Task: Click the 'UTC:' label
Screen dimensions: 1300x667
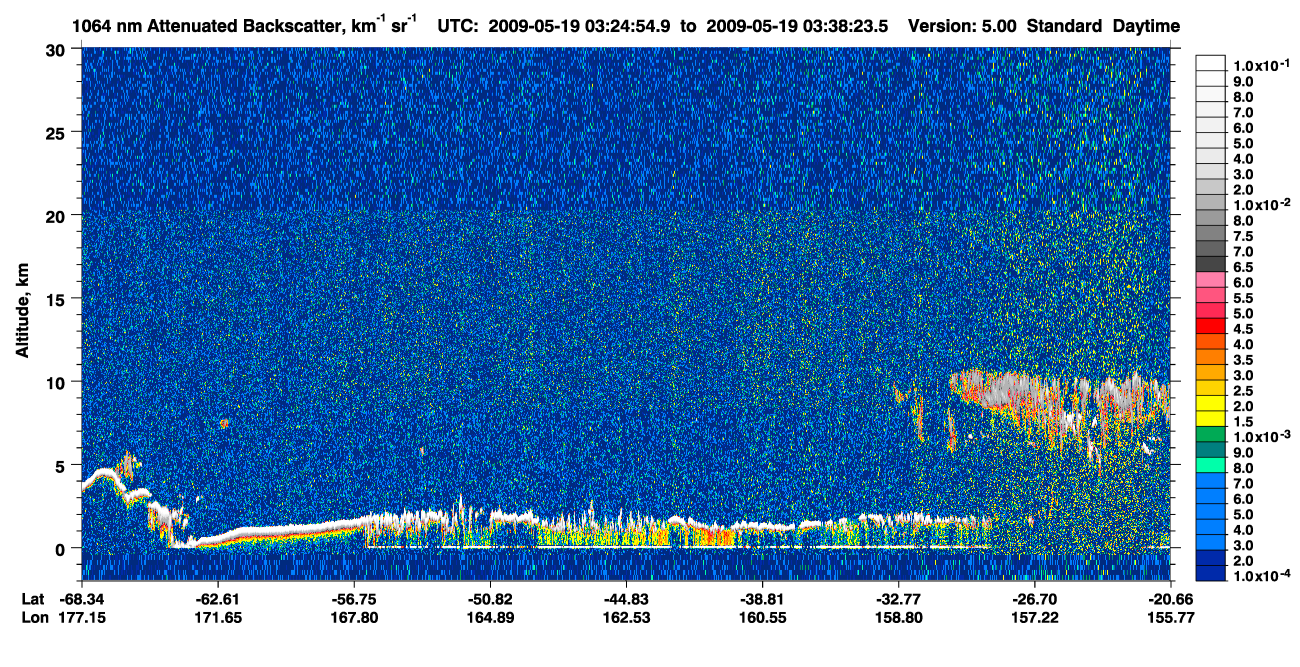Action: (457, 26)
